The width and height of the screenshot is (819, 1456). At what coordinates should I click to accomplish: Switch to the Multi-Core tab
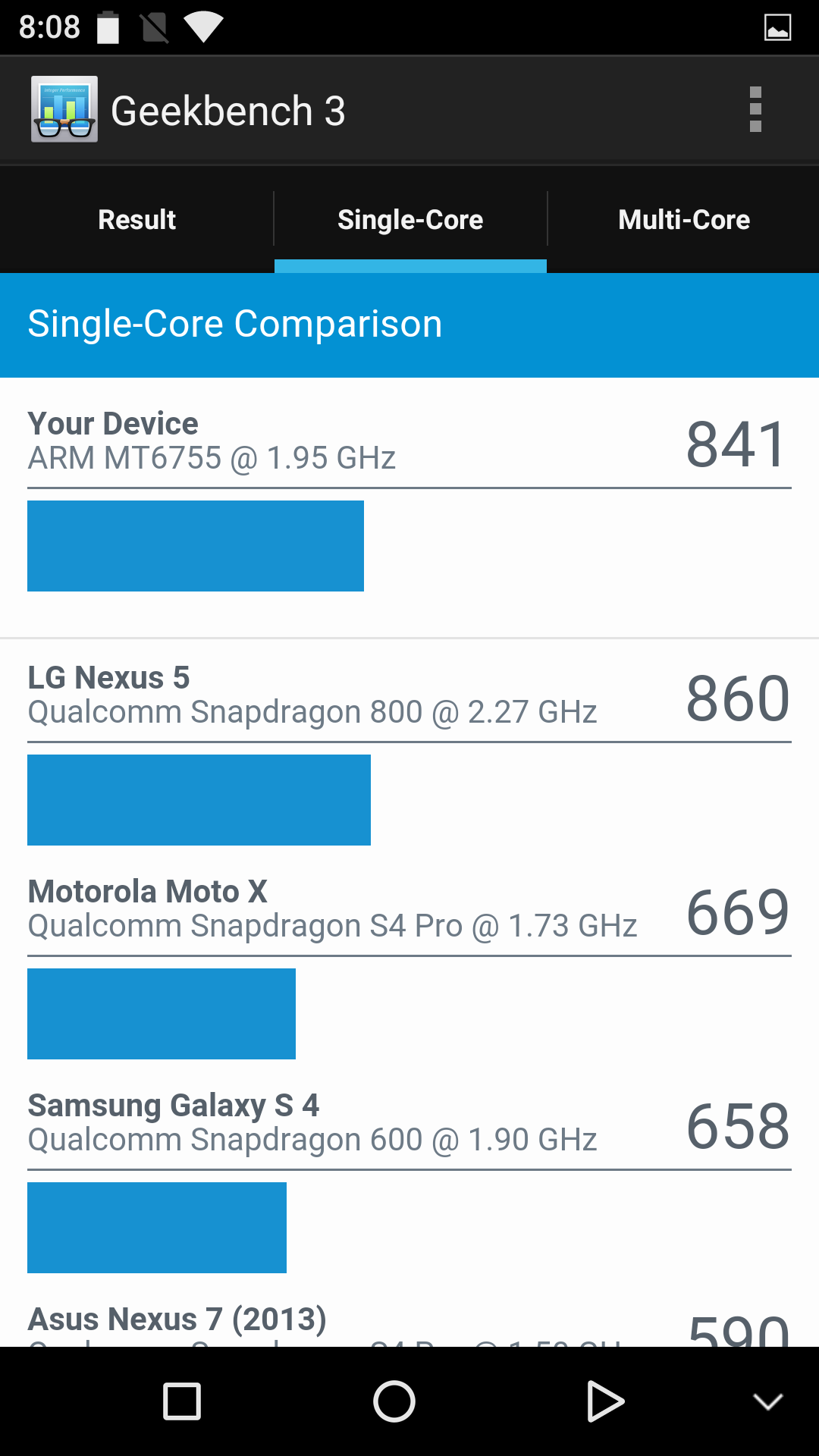(x=683, y=220)
